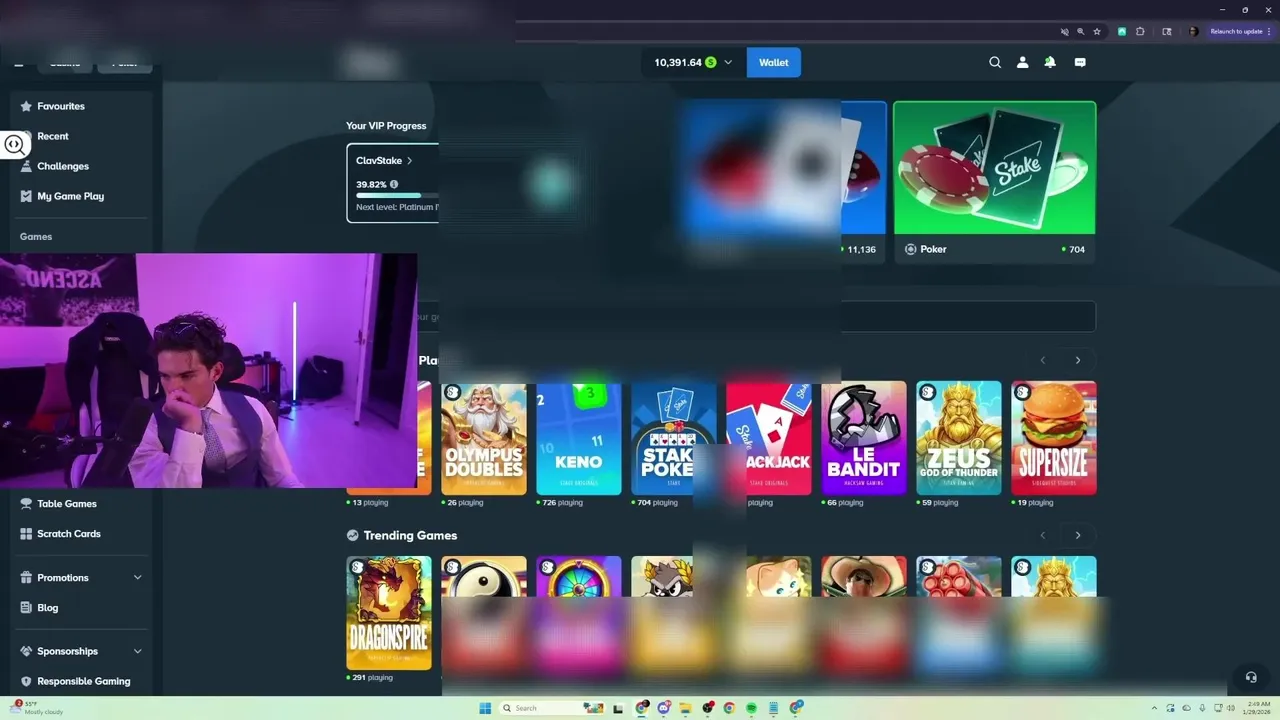Click the Promotions gift icon

pos(27,578)
